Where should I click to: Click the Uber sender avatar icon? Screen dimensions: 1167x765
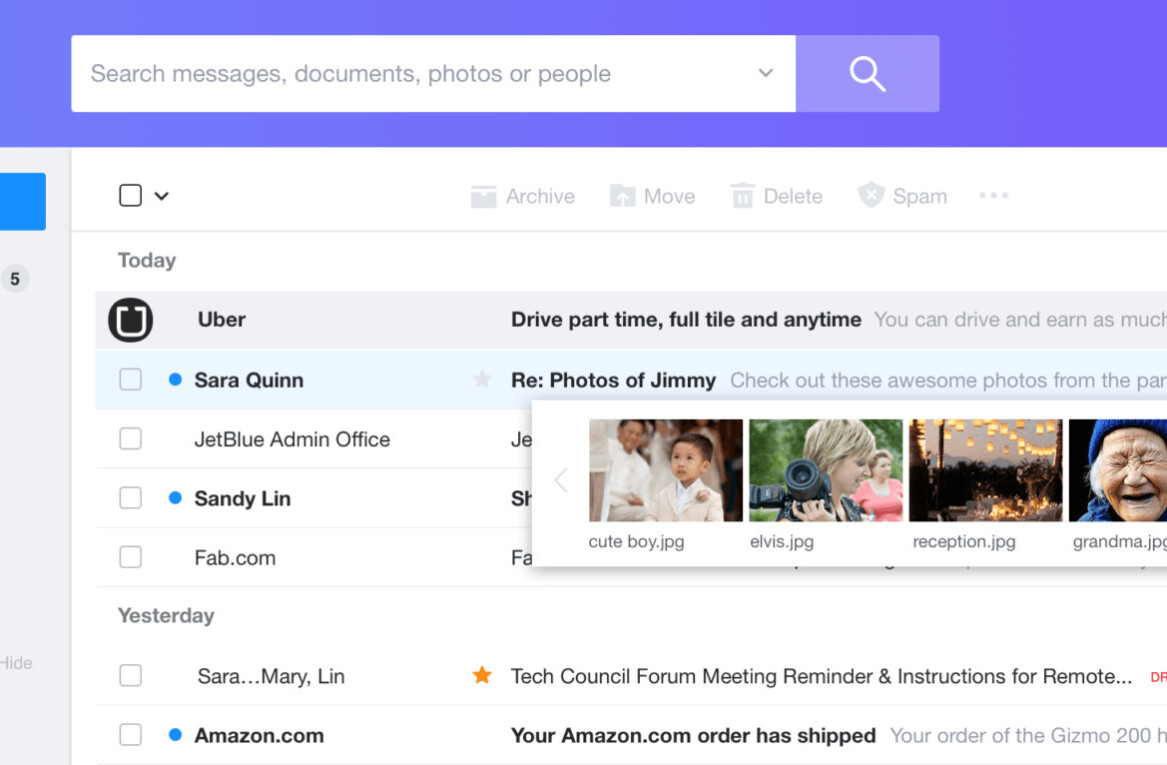pos(131,320)
